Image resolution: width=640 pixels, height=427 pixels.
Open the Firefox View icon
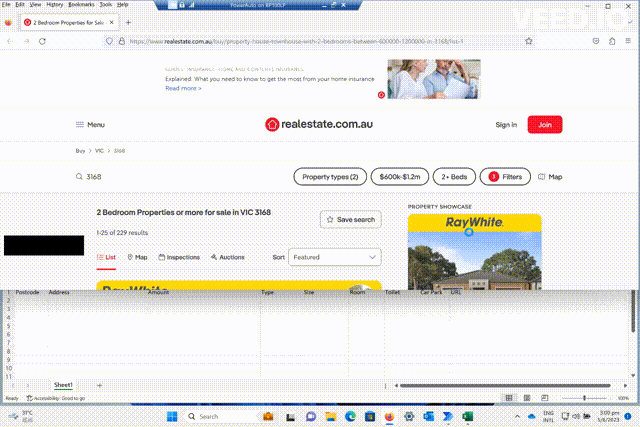(8, 22)
